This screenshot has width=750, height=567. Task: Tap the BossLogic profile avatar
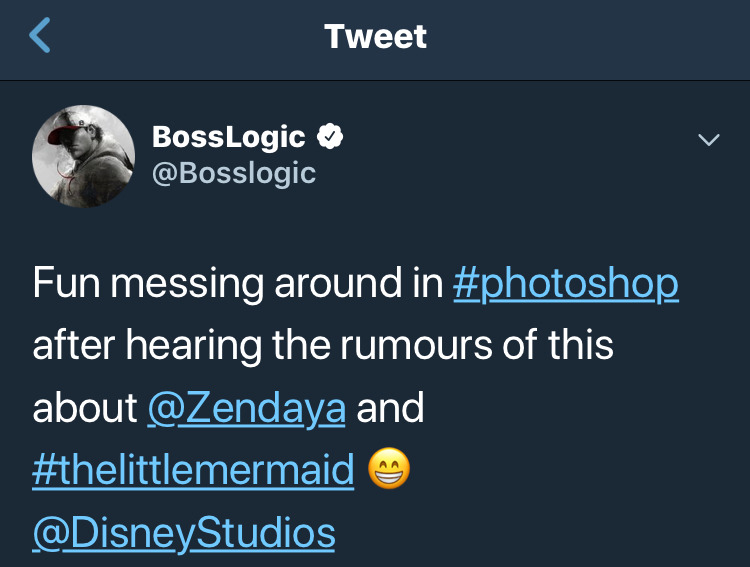(83, 155)
